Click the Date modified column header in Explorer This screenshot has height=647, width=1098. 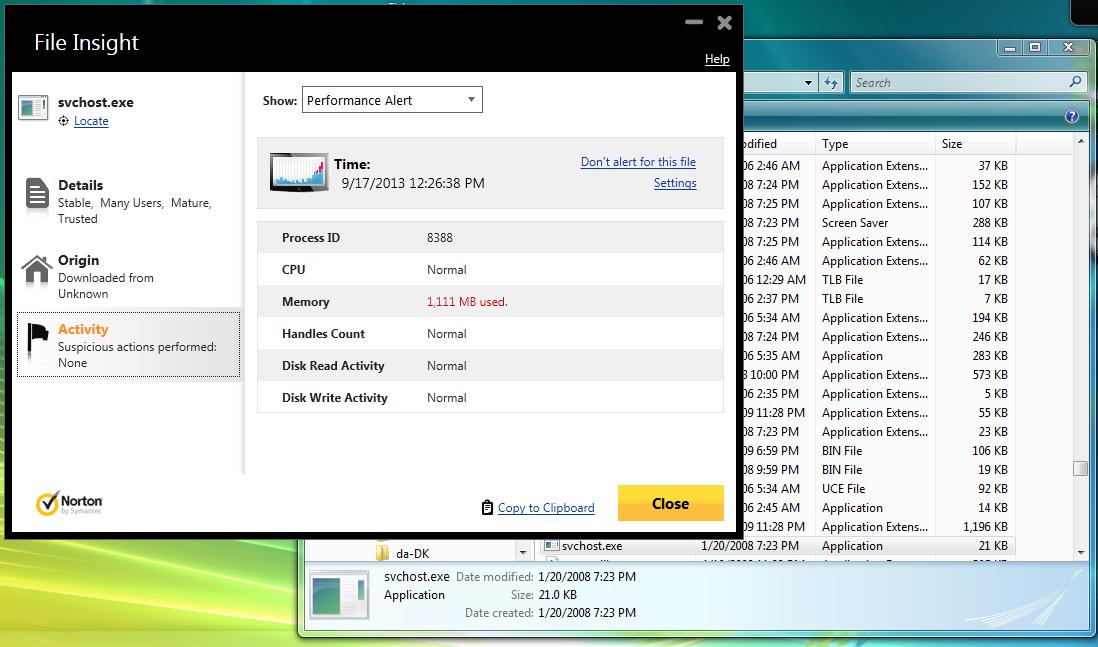click(779, 144)
